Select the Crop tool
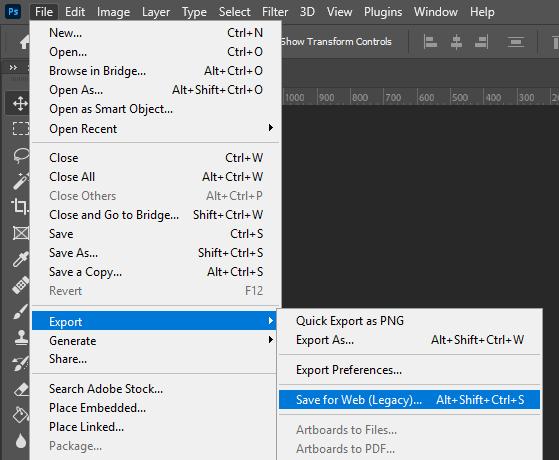Viewport: 559px width, 460px height. coord(20,206)
